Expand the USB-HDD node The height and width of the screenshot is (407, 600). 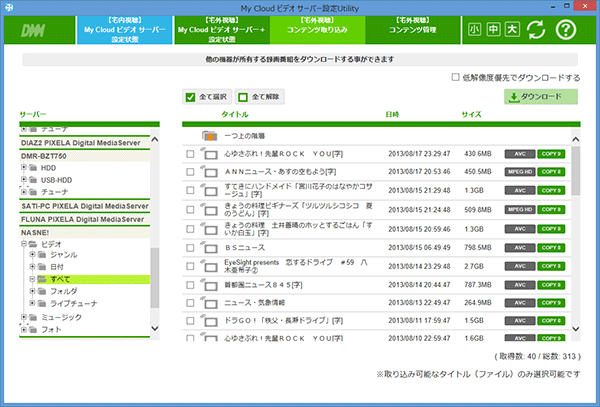pos(24,179)
